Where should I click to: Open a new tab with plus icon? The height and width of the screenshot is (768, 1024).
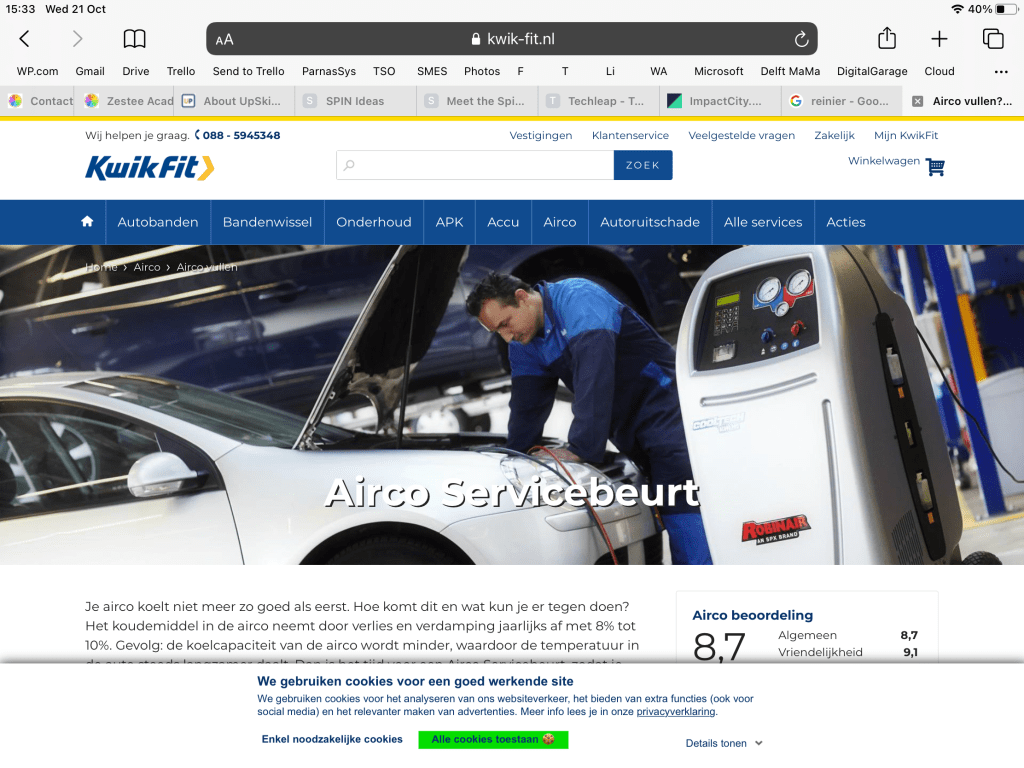pos(939,39)
